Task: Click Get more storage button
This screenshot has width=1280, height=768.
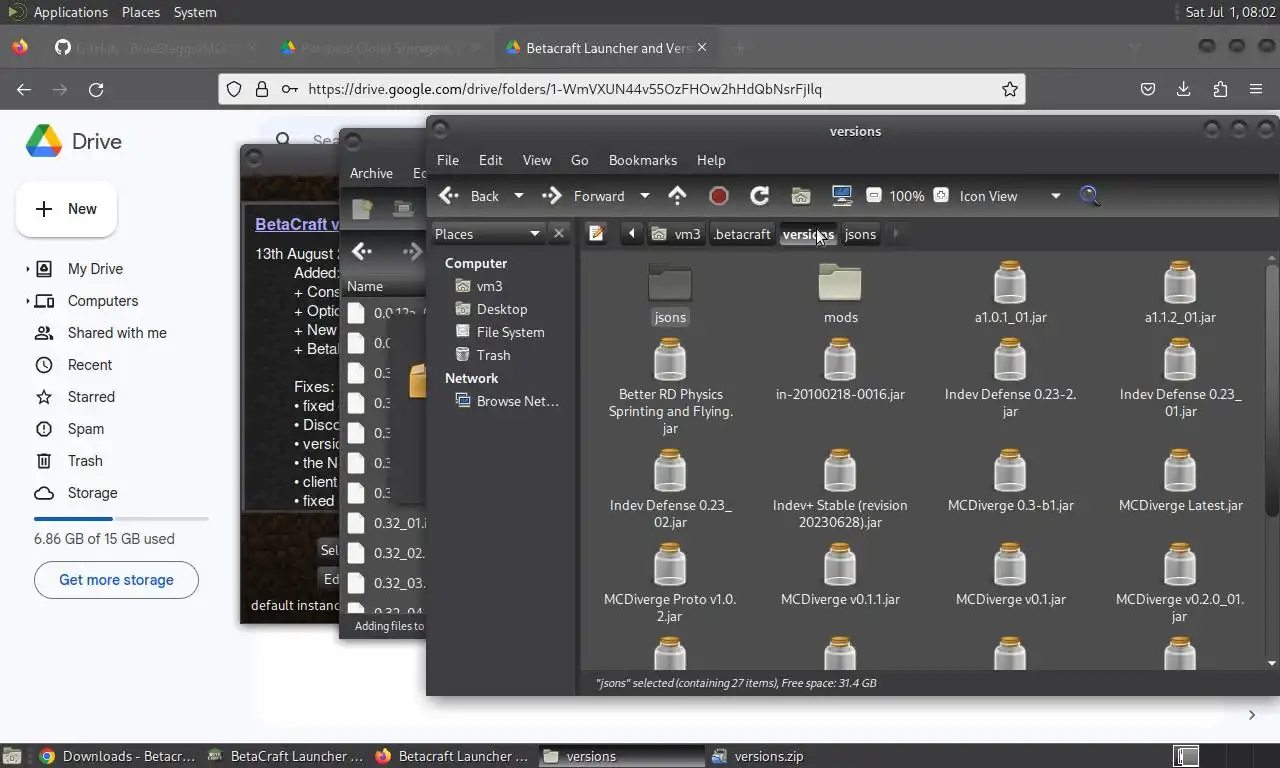Action: (116, 580)
